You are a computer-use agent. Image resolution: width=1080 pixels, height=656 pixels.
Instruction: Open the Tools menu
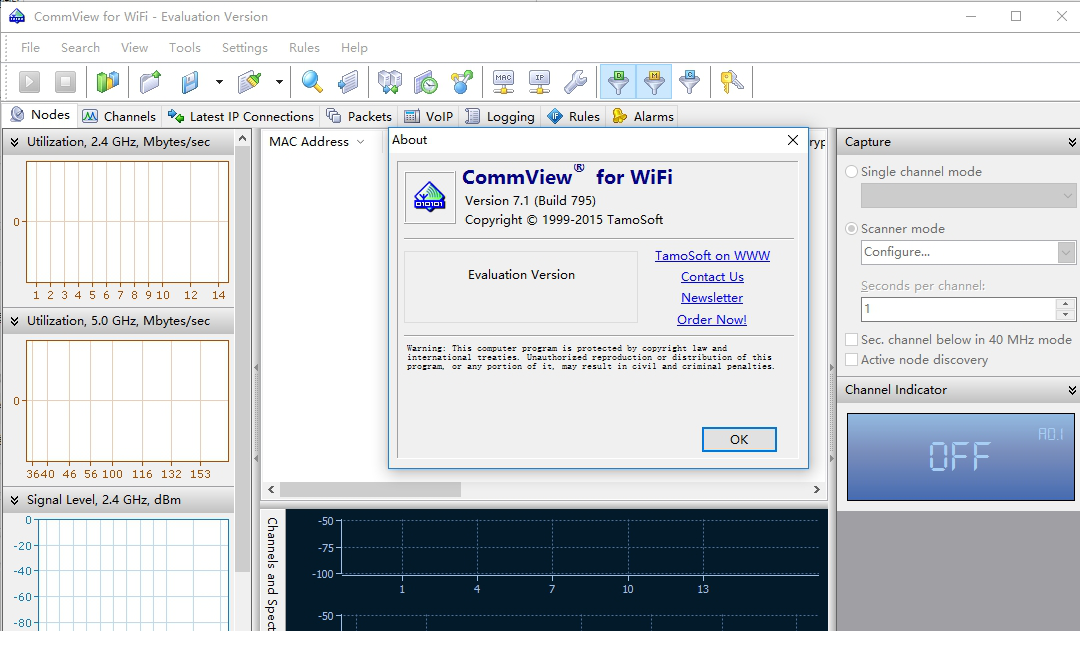(x=185, y=48)
